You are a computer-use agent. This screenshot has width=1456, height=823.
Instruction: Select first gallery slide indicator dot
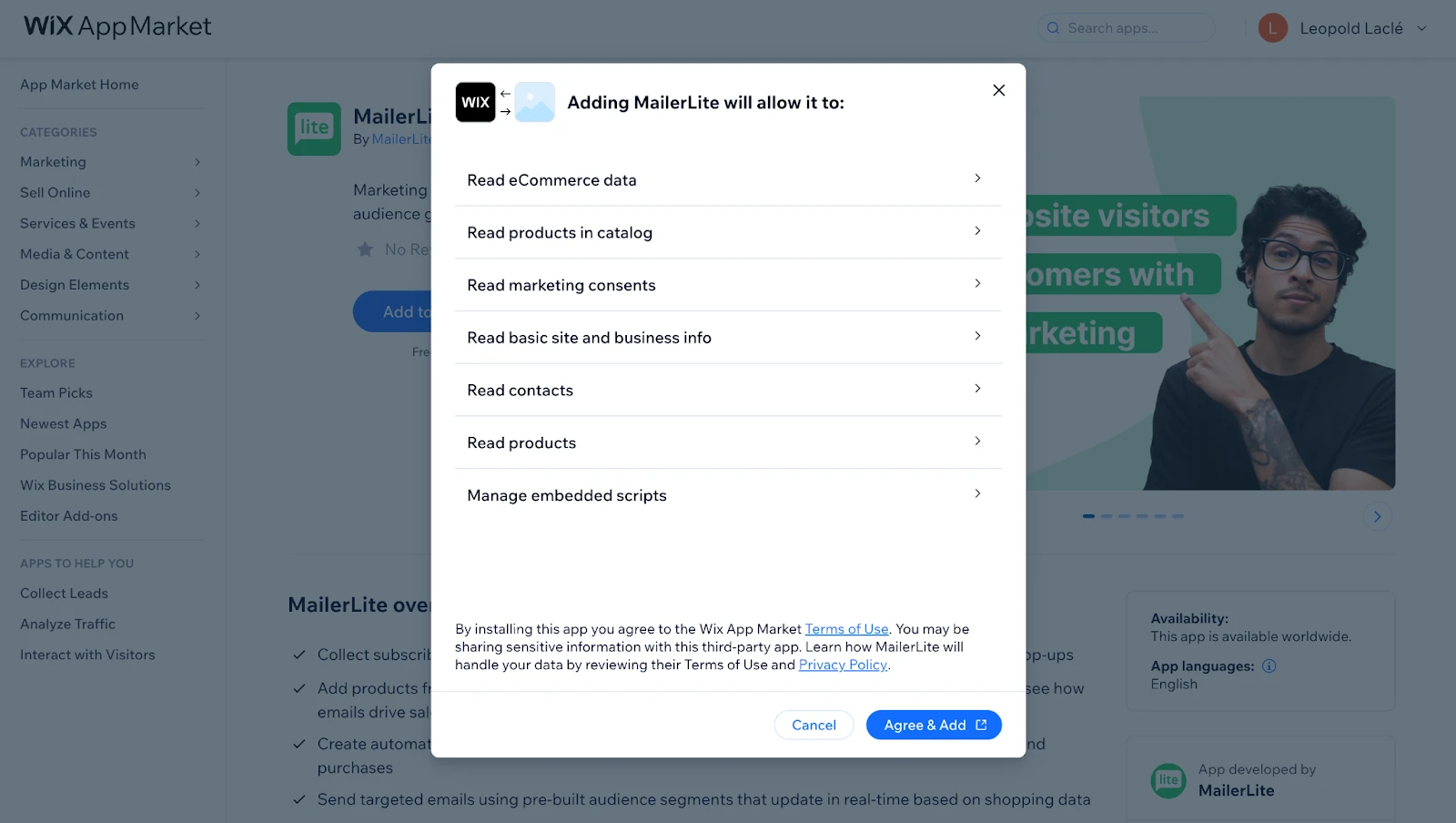pyautogui.click(x=1088, y=516)
